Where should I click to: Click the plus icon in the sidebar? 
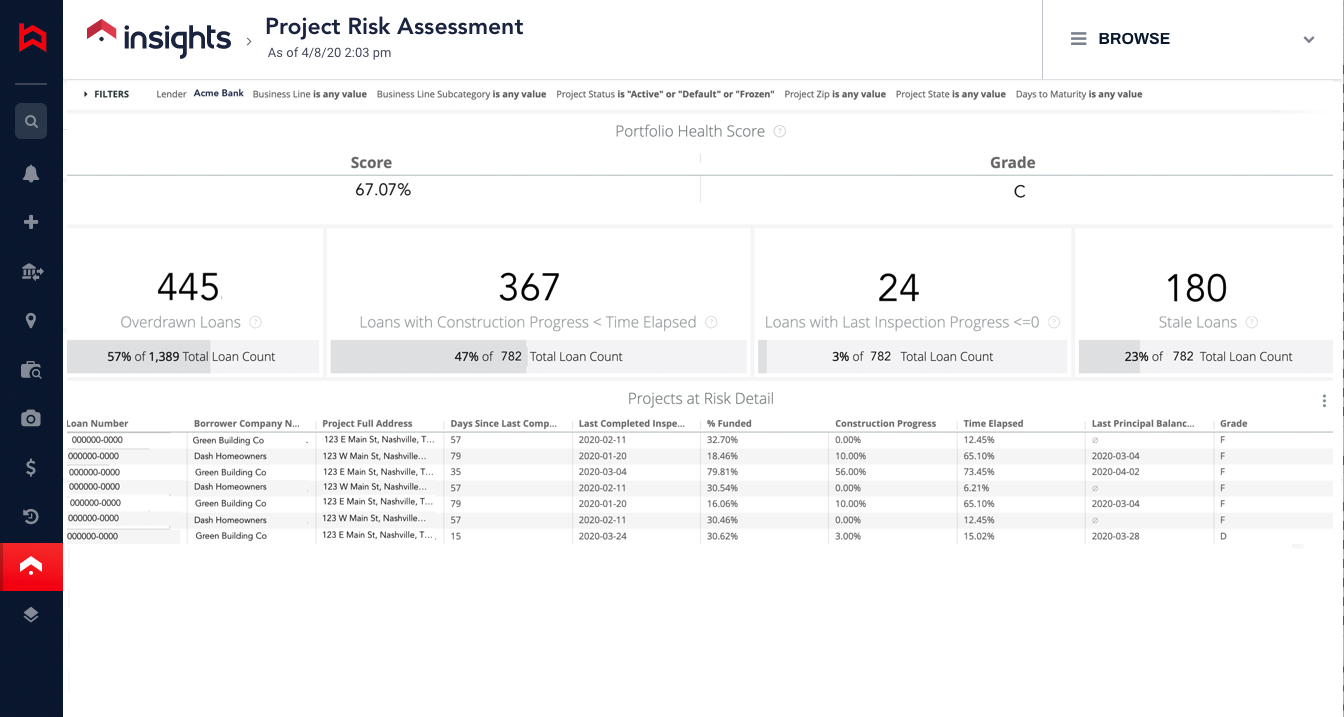click(x=31, y=222)
